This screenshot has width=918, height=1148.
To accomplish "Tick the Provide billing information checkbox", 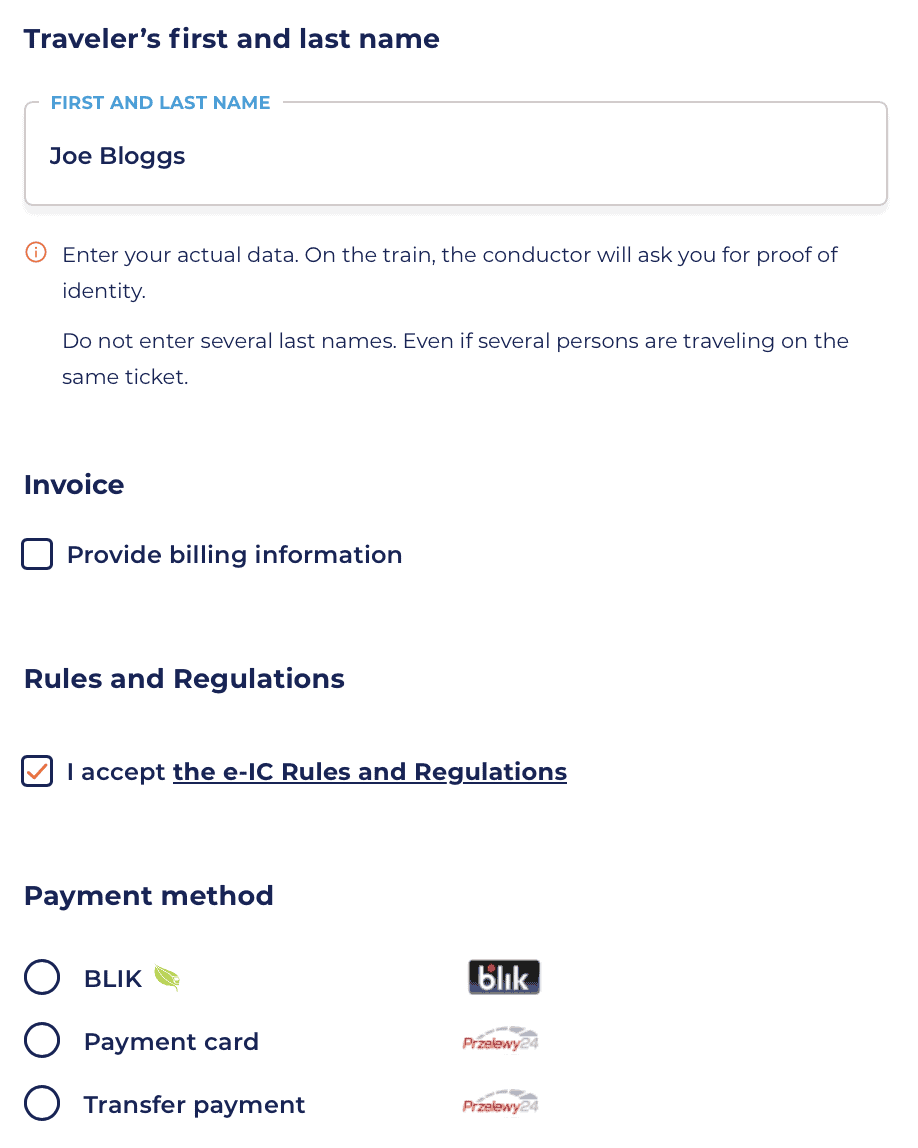I will click(x=37, y=554).
